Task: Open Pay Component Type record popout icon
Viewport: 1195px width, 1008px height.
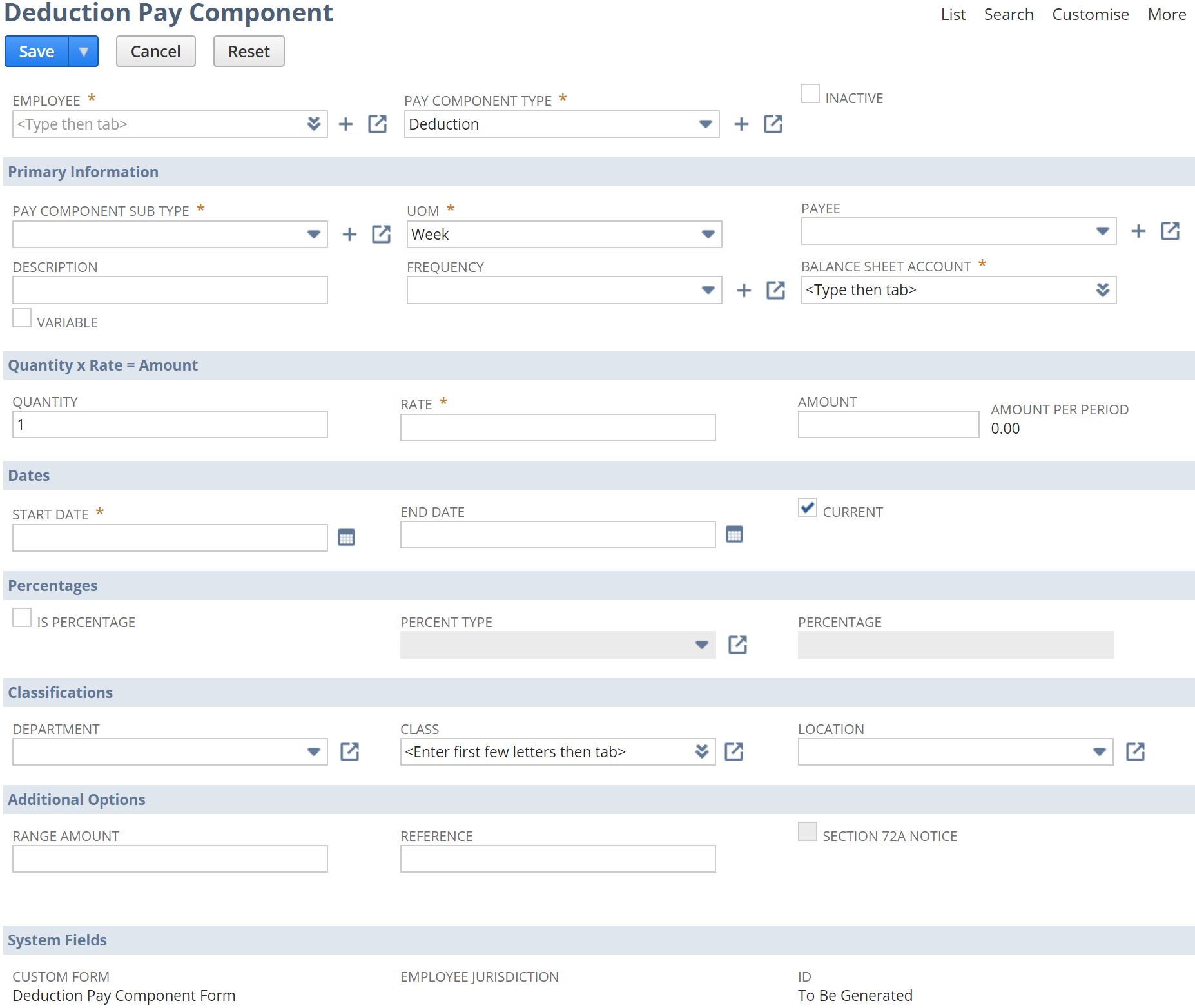Action: 773,124
